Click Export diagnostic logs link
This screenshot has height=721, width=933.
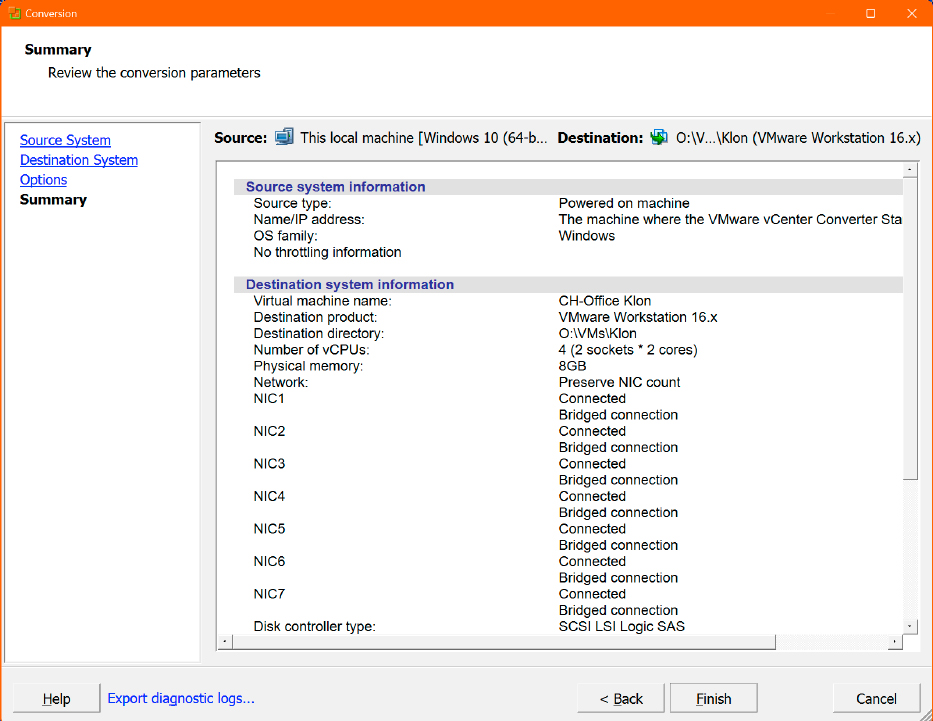coord(181,698)
